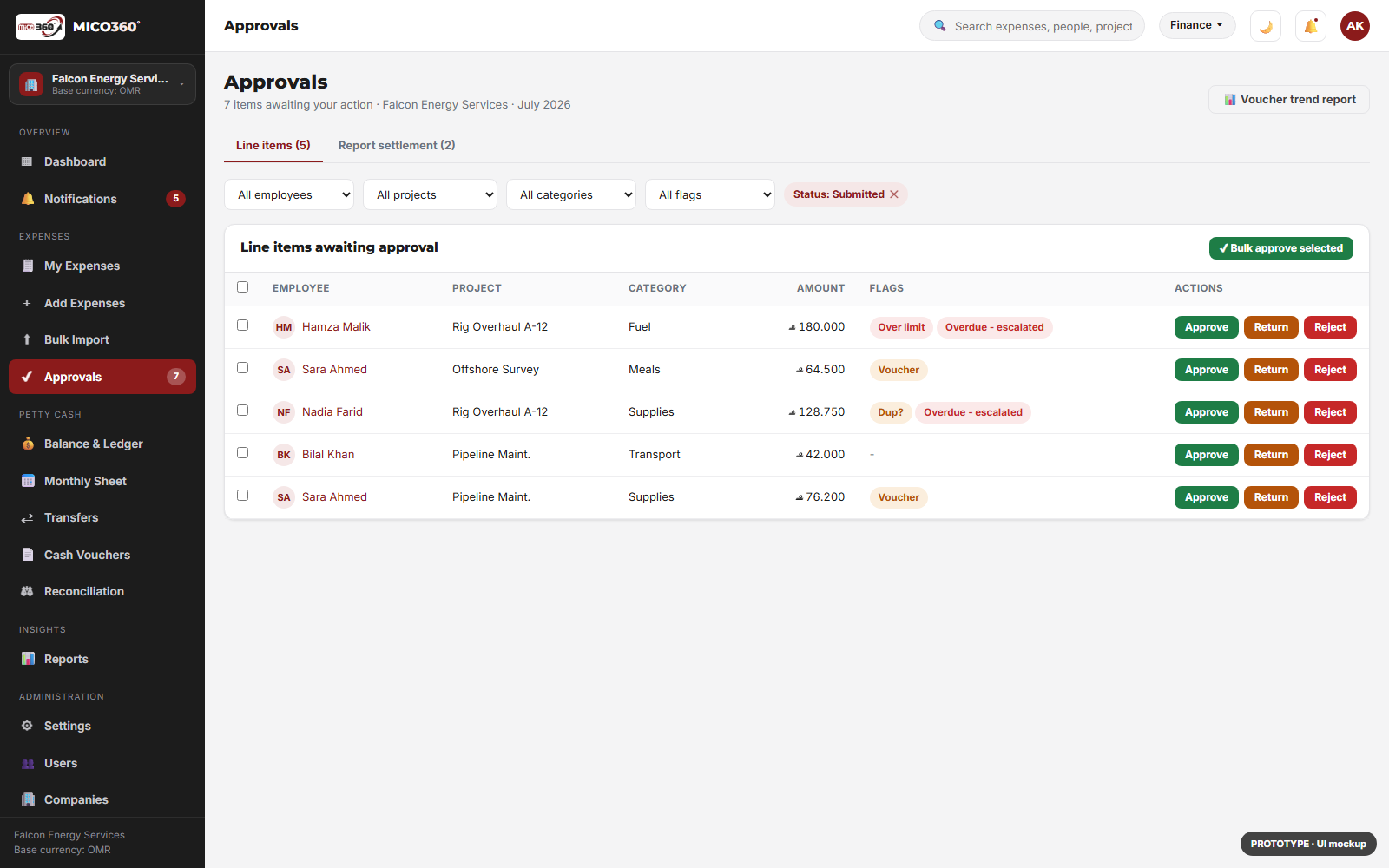Check the Hamza Malik row checkbox
This screenshot has width=1389, height=868.
[243, 325]
